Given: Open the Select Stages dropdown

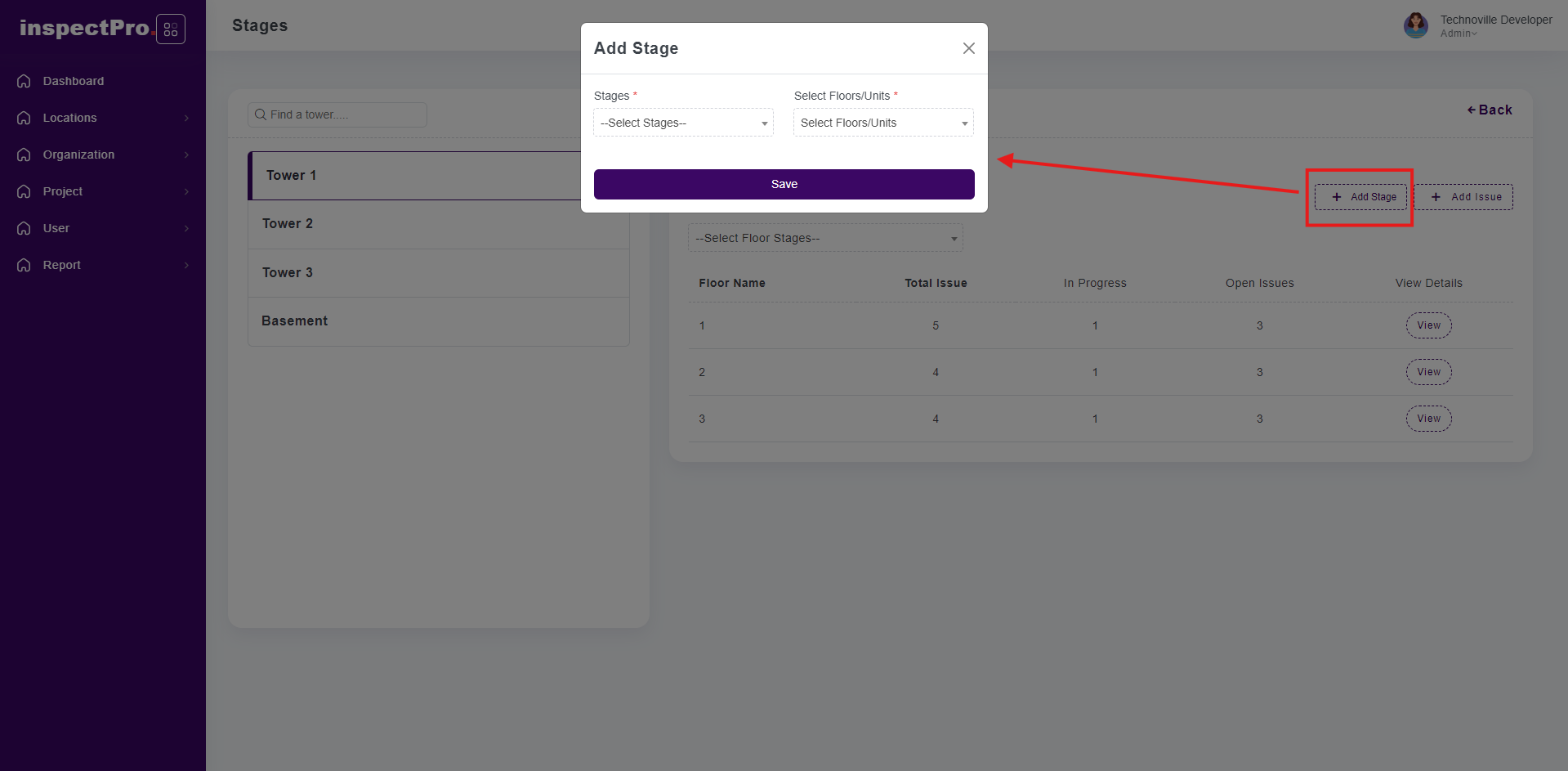Looking at the screenshot, I should [683, 123].
